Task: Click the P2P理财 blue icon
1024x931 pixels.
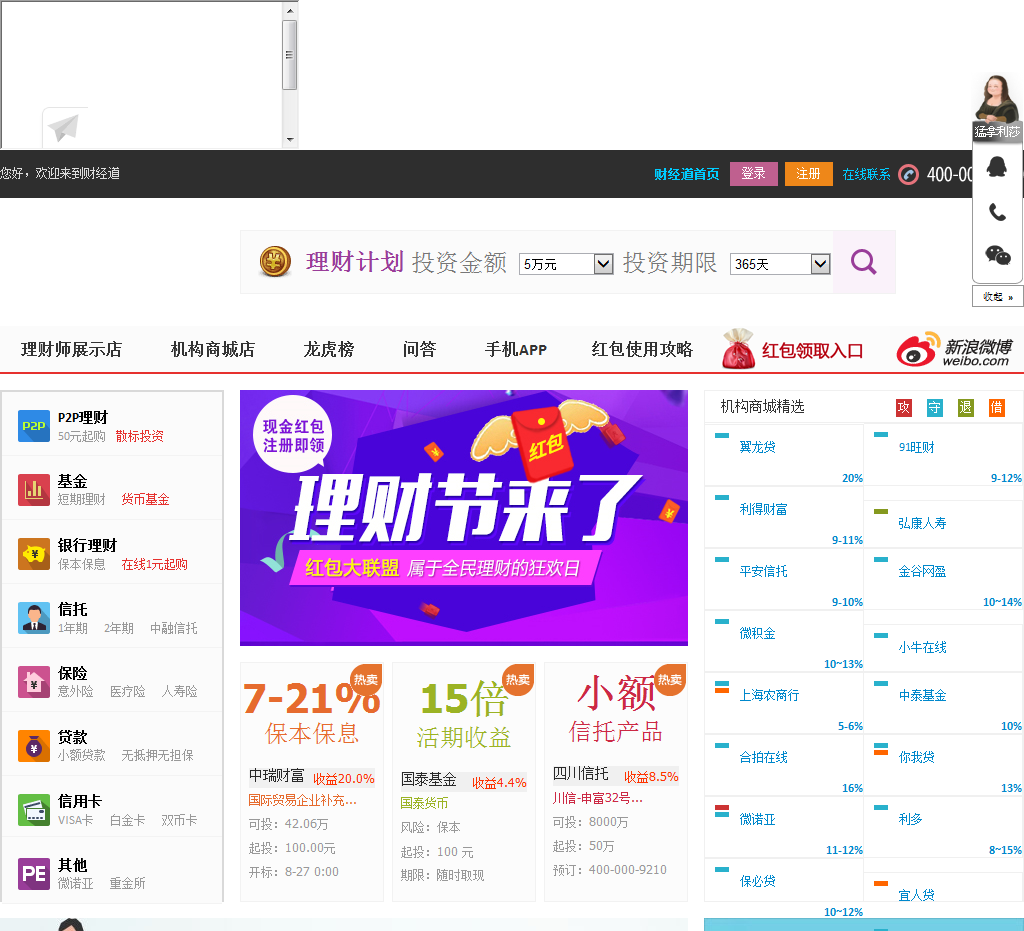Action: (34, 426)
